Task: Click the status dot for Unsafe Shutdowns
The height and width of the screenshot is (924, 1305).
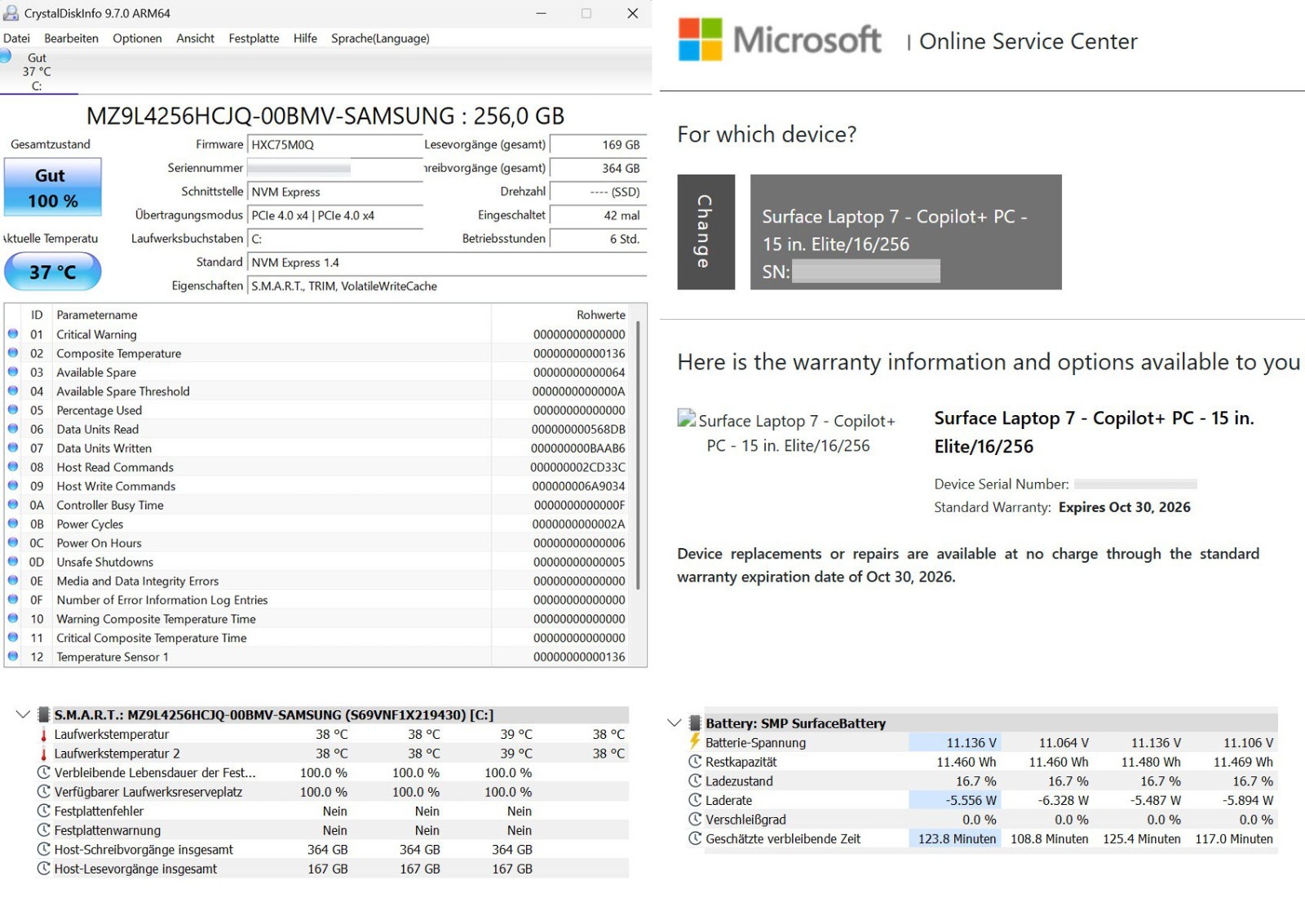Action: (x=13, y=561)
